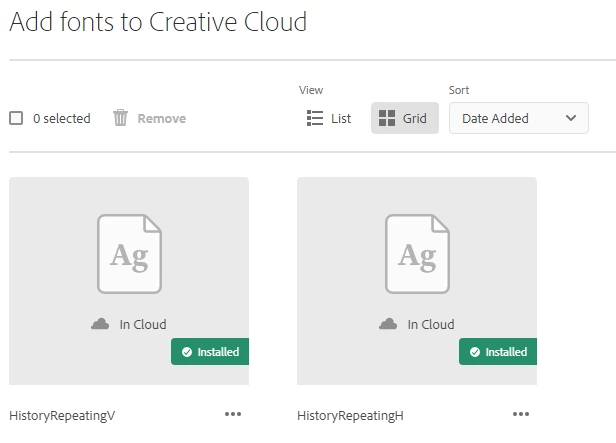Switch to Grid view
The image size is (616, 443).
click(405, 118)
